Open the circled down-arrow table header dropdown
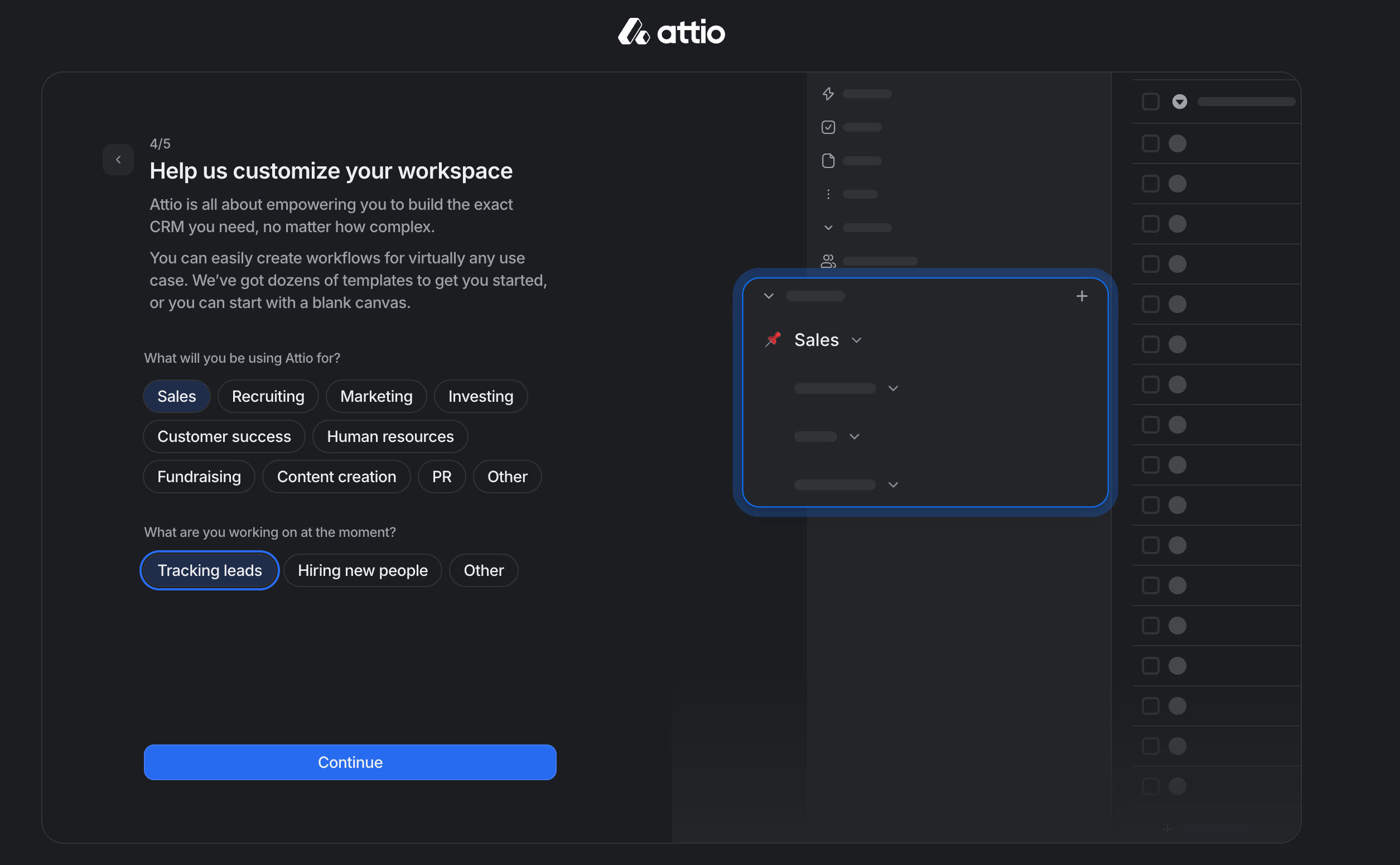This screenshot has width=1400, height=865. click(x=1179, y=102)
